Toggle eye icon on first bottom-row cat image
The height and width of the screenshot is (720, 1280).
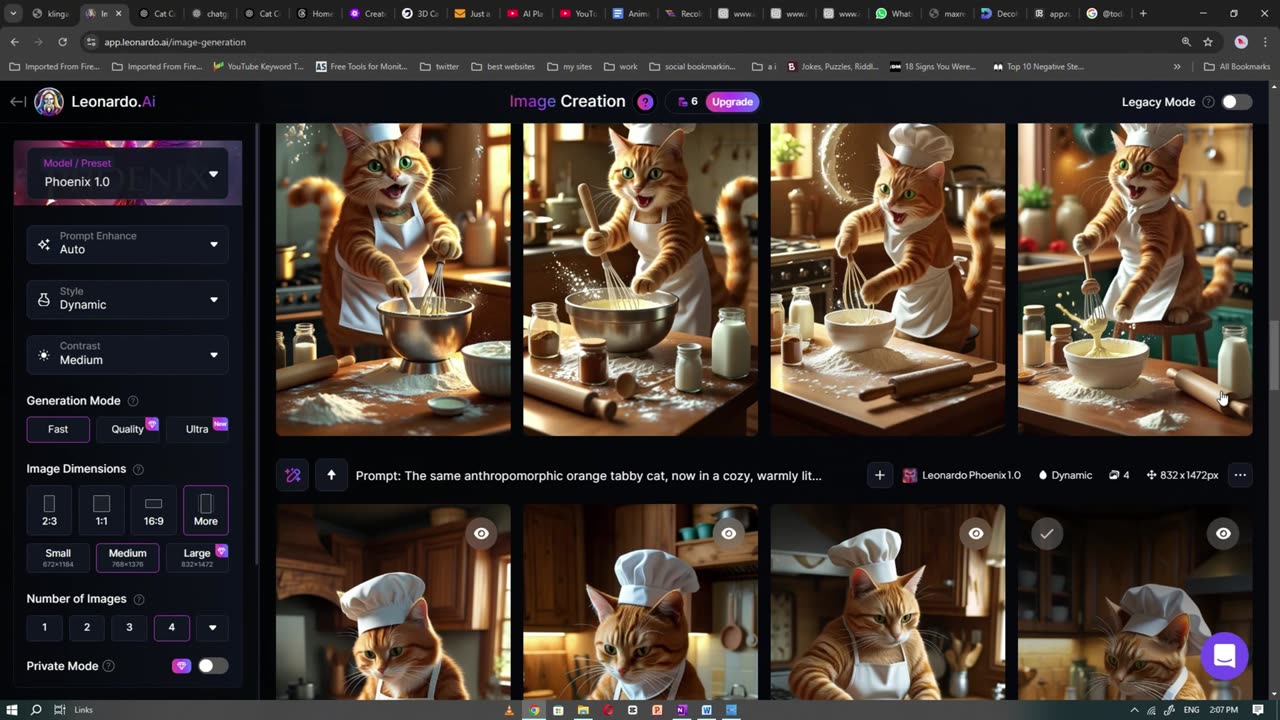tap(481, 534)
